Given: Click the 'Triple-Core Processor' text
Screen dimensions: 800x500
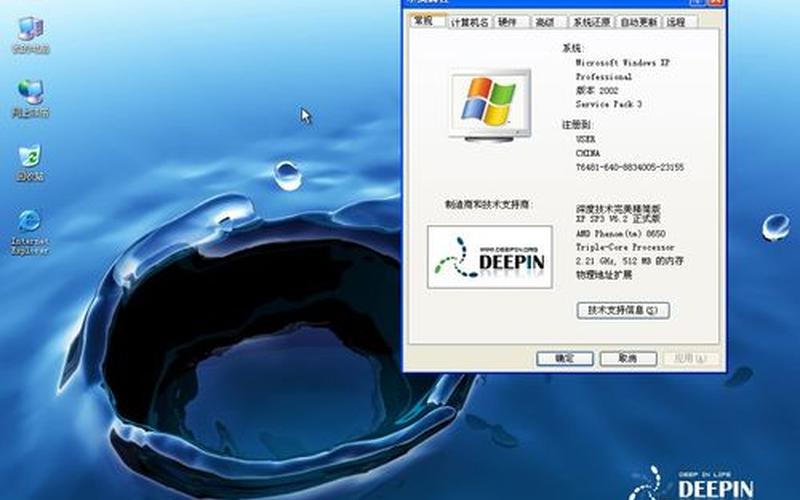Looking at the screenshot, I should click(625, 247).
